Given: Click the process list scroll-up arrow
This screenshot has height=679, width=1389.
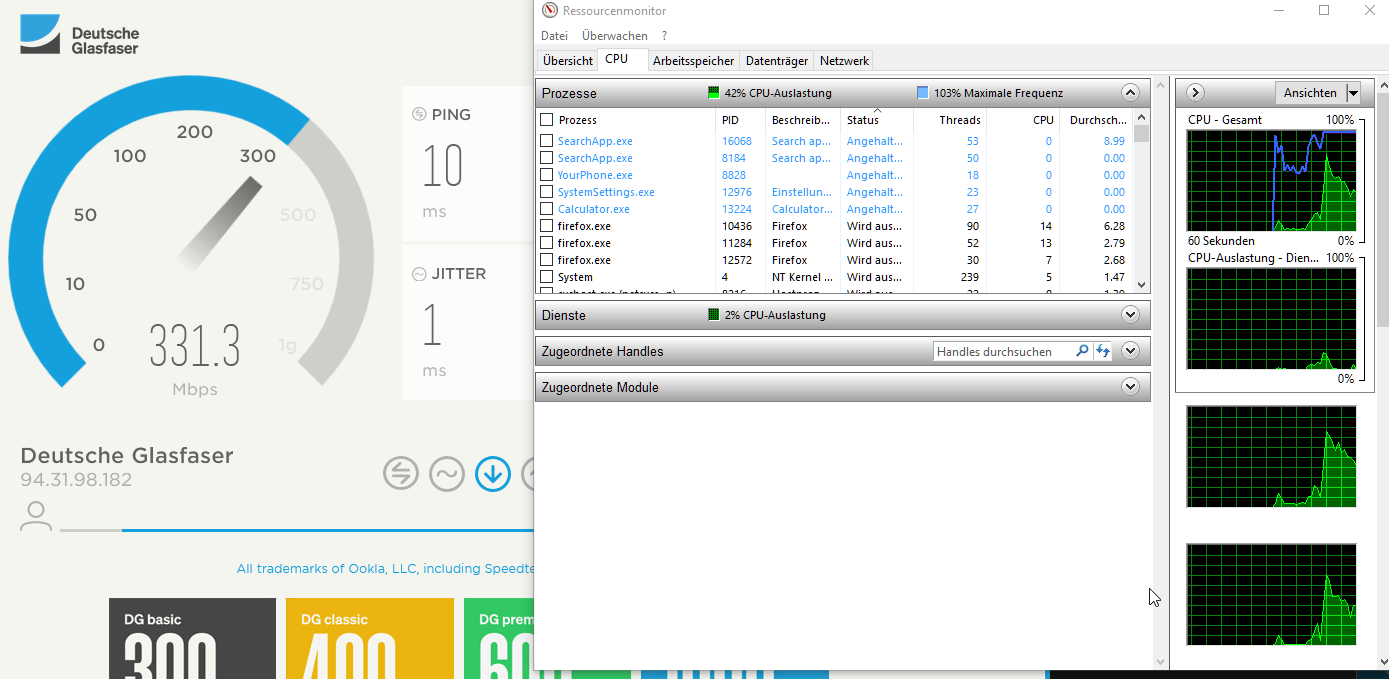Looking at the screenshot, I should pyautogui.click(x=1142, y=116).
